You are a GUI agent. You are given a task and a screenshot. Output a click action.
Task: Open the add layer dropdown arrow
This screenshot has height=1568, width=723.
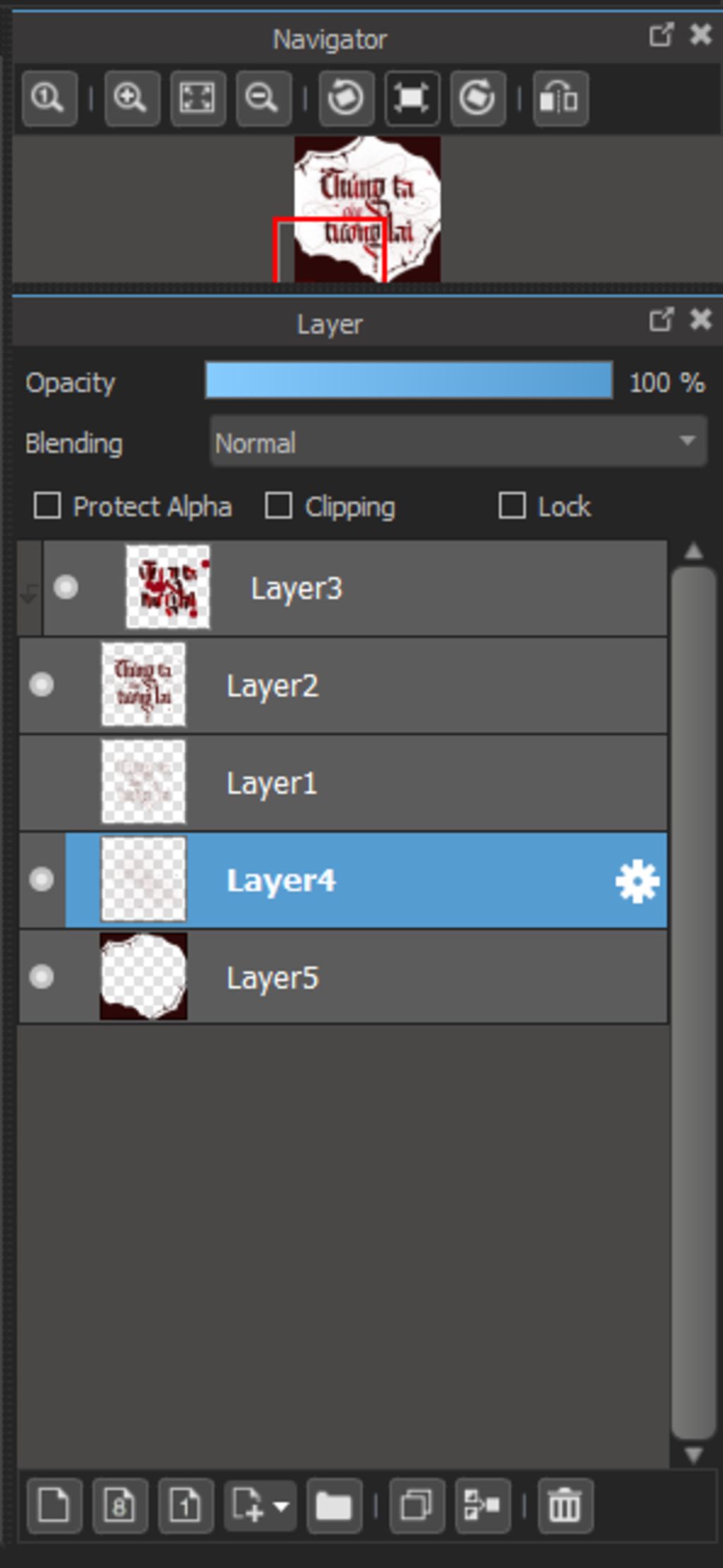tap(281, 1505)
